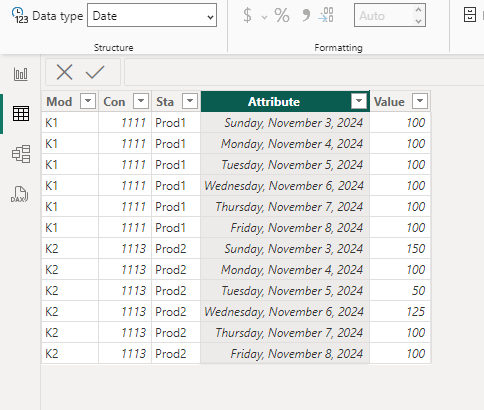Viewport: 484px width, 410px height.
Task: Click K2 Sunday, November 3, 2024 cell
Action: 285,249
